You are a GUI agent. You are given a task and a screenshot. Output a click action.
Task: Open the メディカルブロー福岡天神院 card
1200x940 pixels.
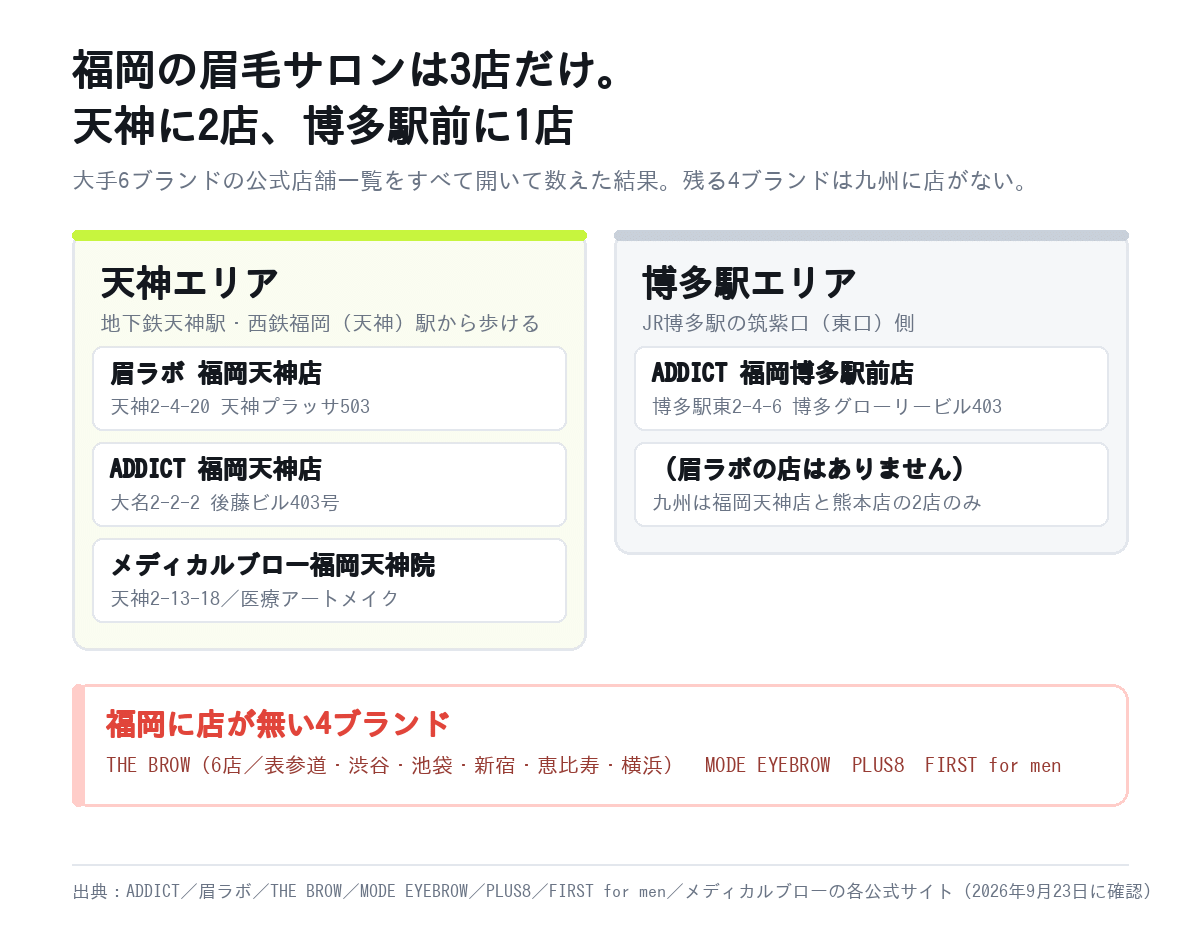pos(329,580)
